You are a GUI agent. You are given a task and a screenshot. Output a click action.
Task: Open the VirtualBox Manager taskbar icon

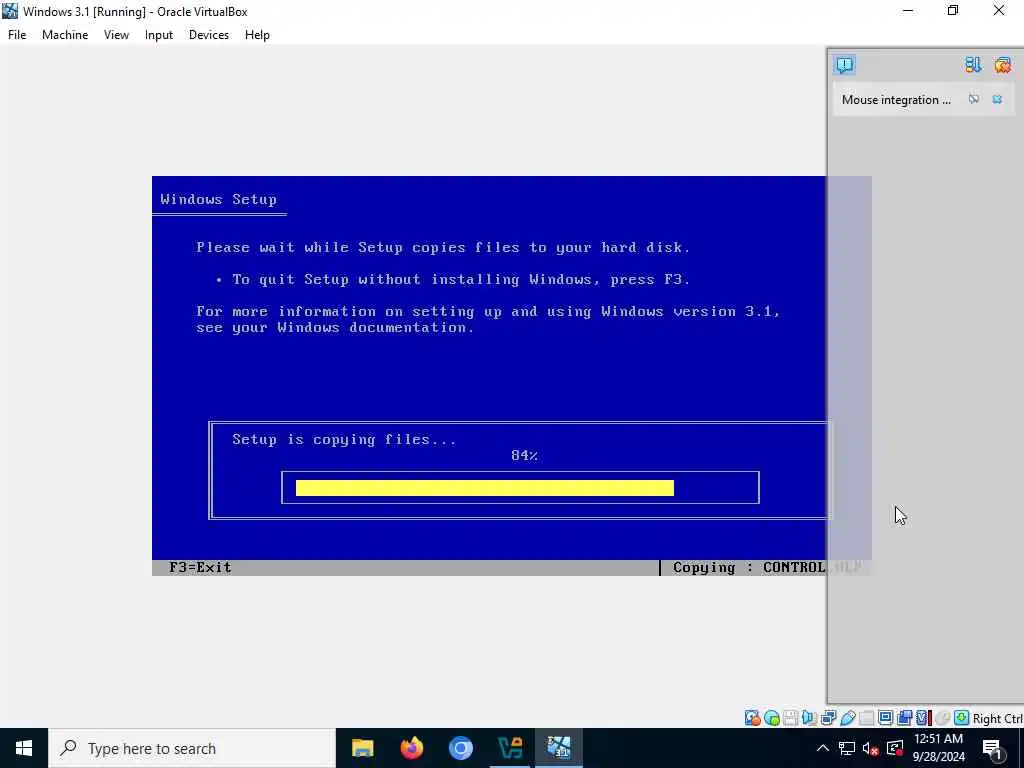click(510, 748)
